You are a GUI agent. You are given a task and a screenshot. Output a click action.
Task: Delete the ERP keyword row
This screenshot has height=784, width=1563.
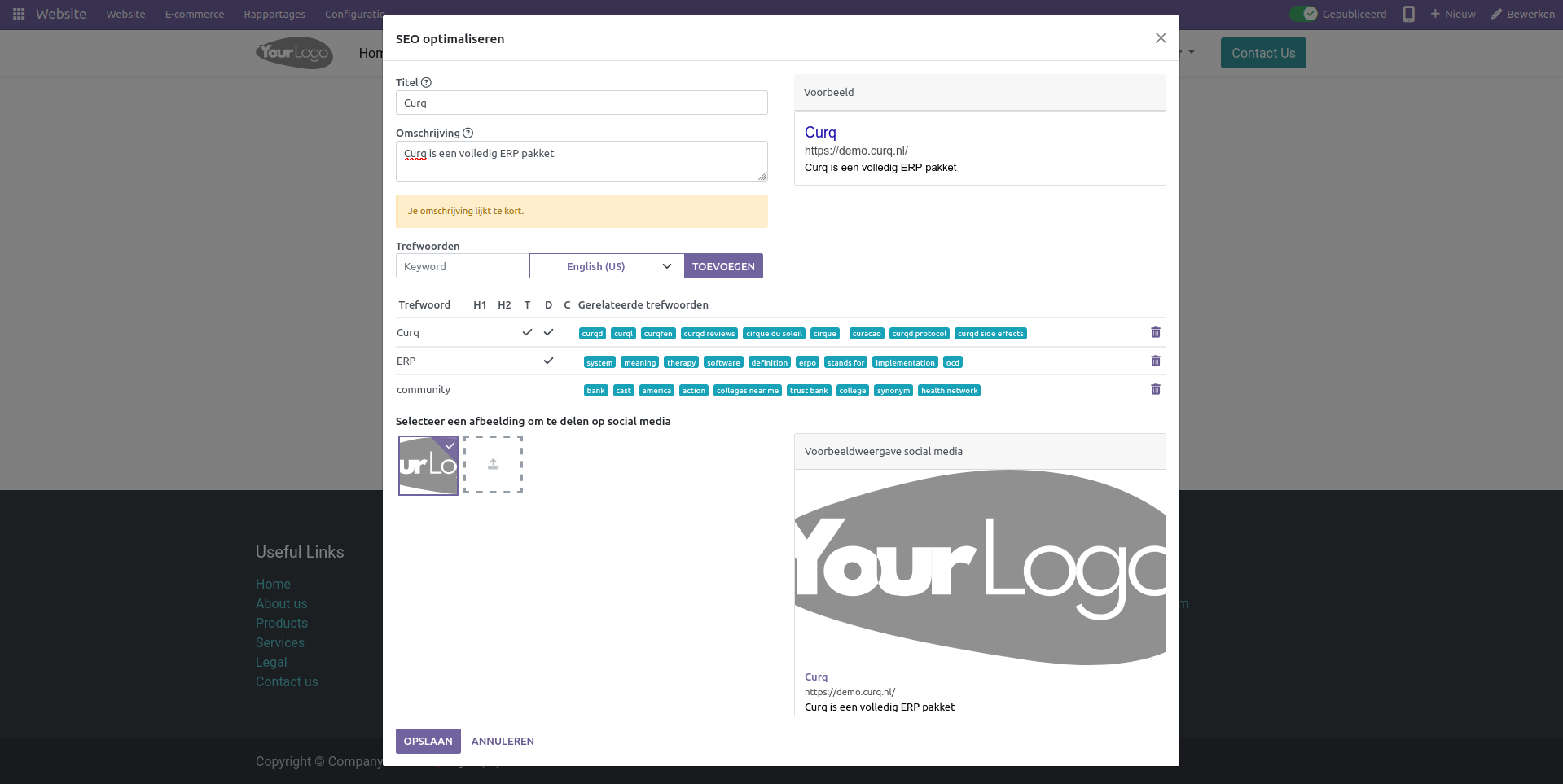tap(1155, 361)
